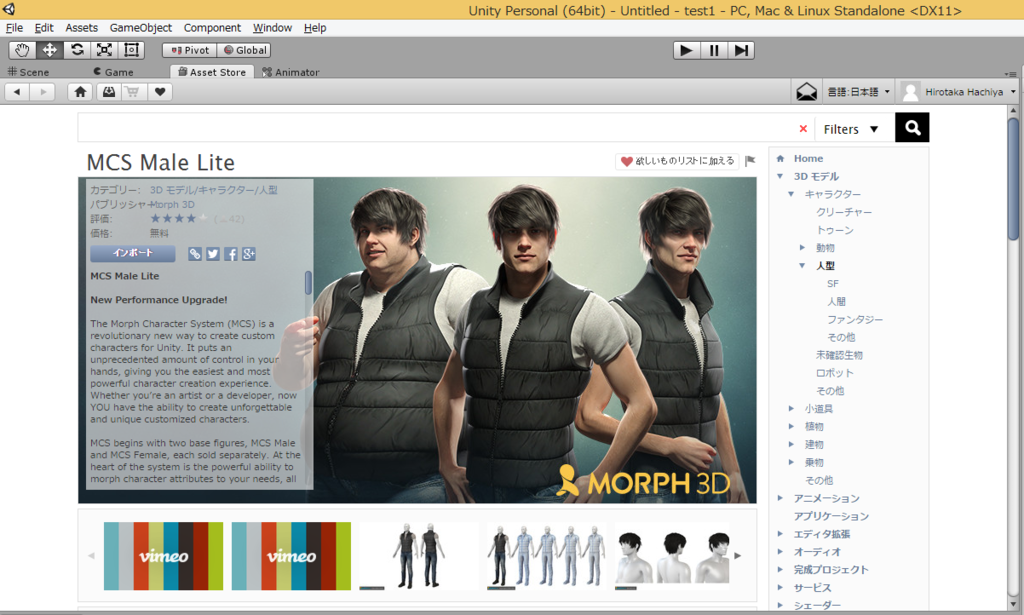Image resolution: width=1024 pixels, height=615 pixels.
Task: Select the Hand tool
Action: pyautogui.click(x=22, y=50)
